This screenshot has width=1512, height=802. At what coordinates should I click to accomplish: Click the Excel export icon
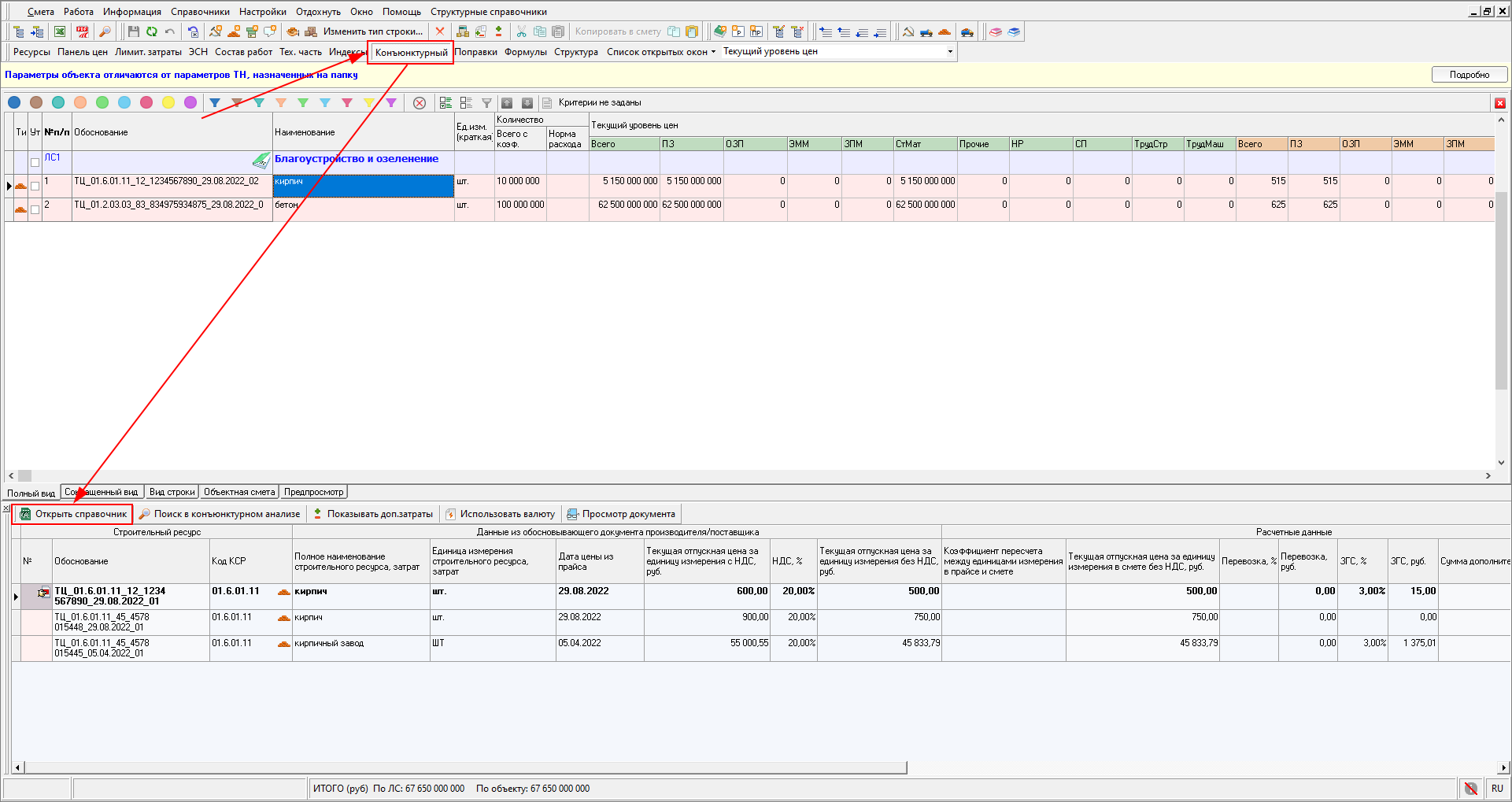coord(60,31)
